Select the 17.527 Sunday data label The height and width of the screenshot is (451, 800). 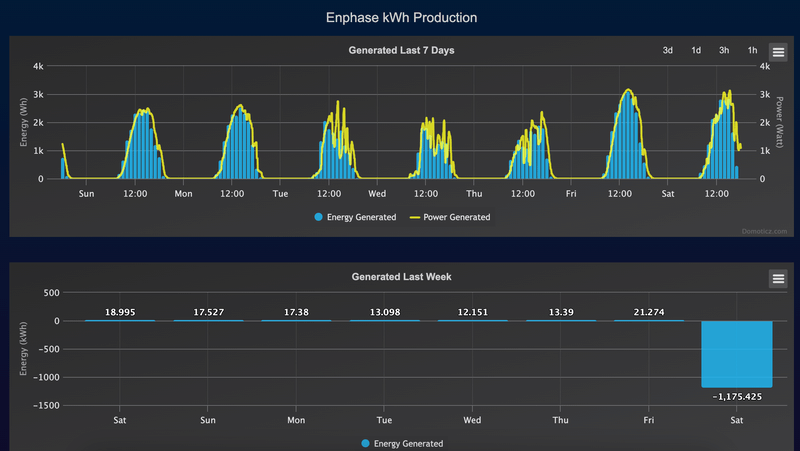pos(208,312)
